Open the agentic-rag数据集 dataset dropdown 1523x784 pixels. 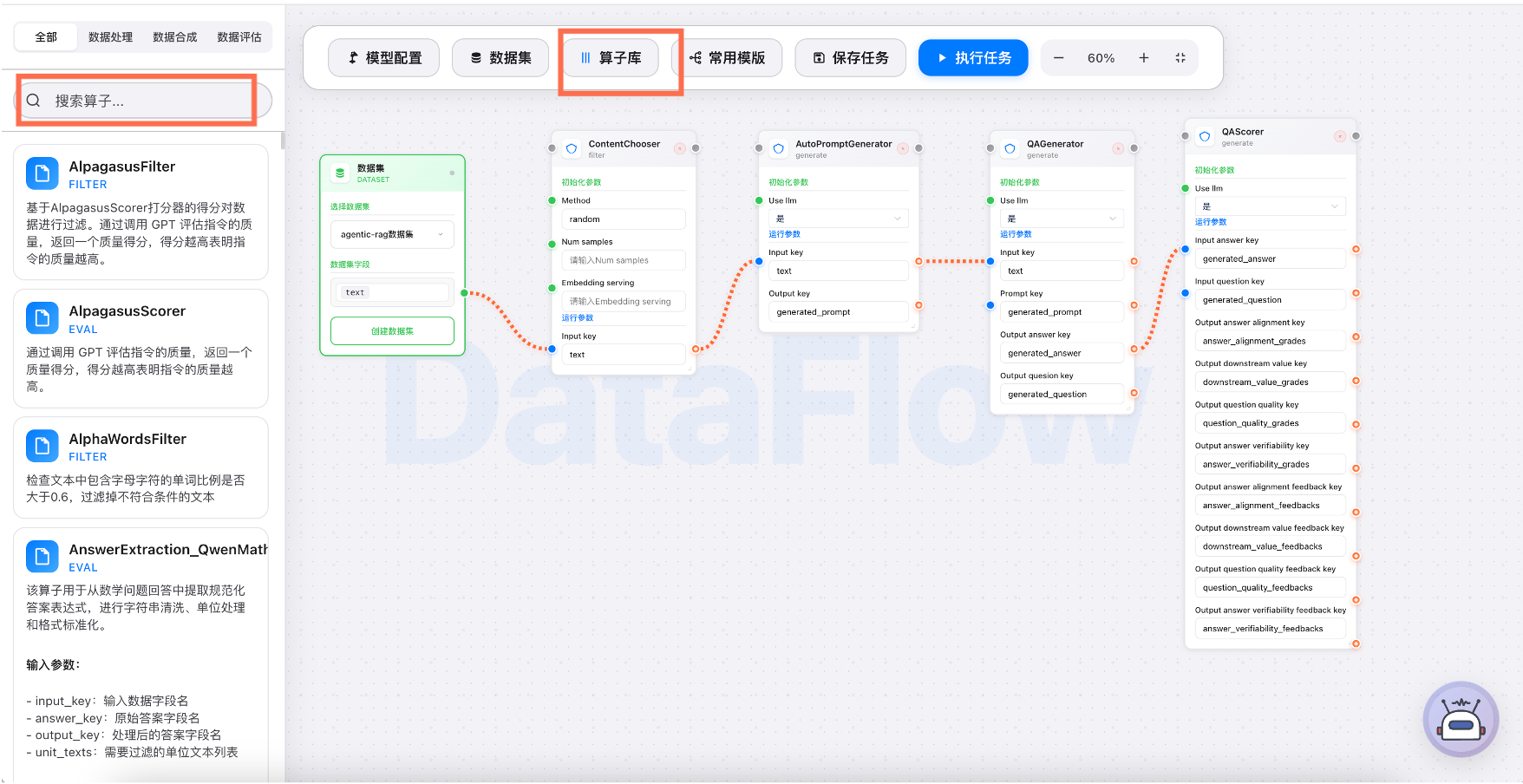pos(392,234)
